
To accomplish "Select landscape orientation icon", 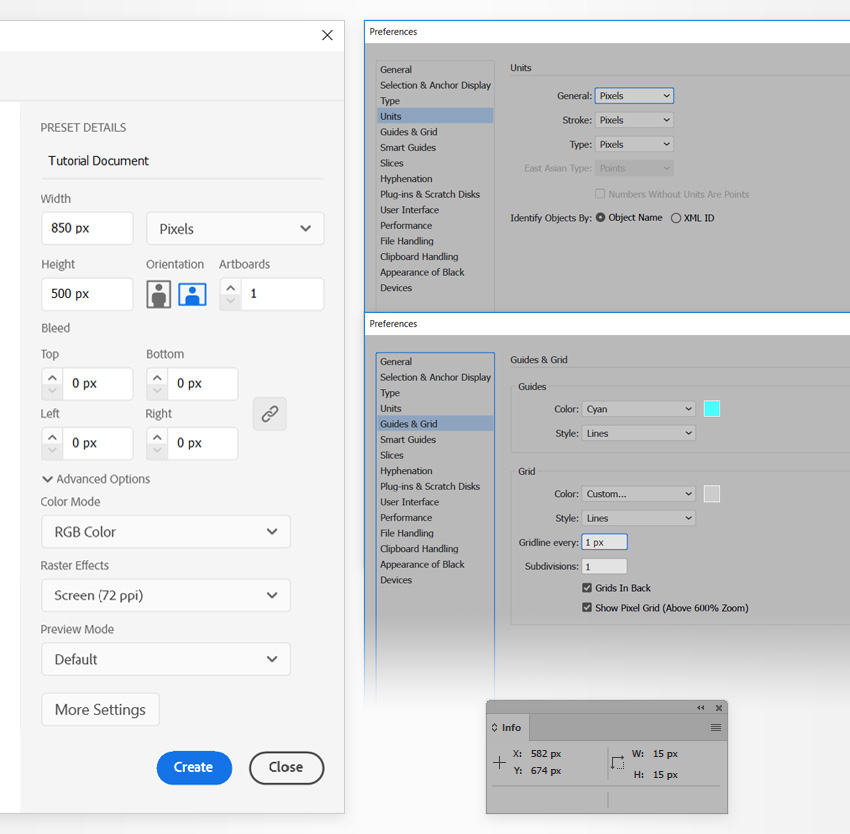I will coord(192,294).
